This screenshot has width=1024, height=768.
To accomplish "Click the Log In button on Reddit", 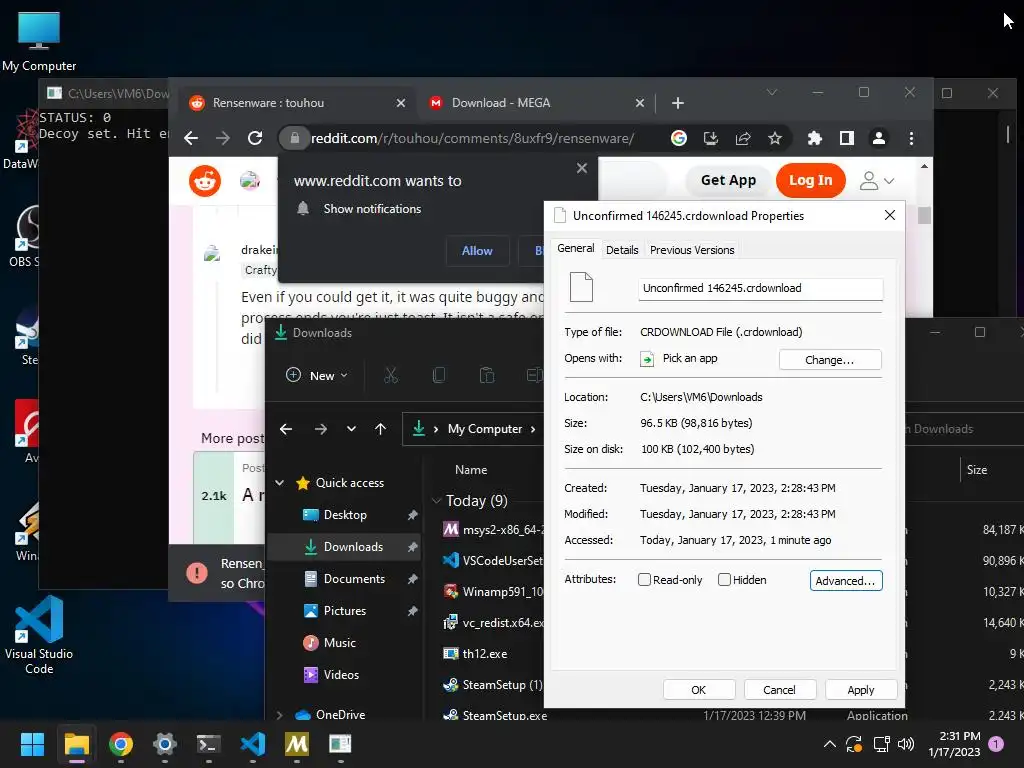I will click(810, 180).
